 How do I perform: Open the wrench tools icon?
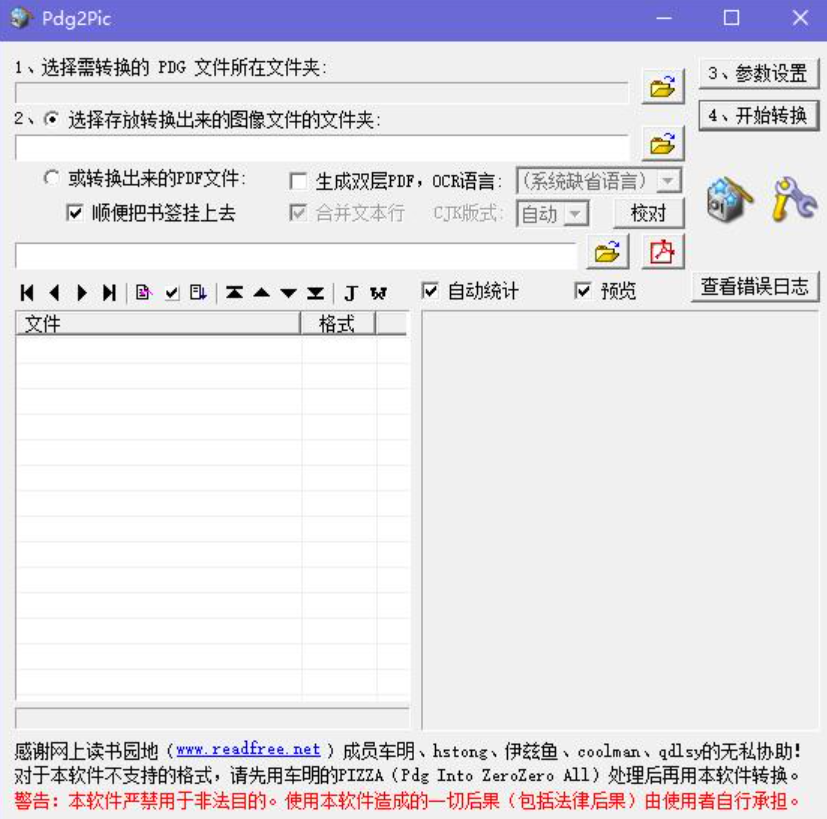point(794,199)
